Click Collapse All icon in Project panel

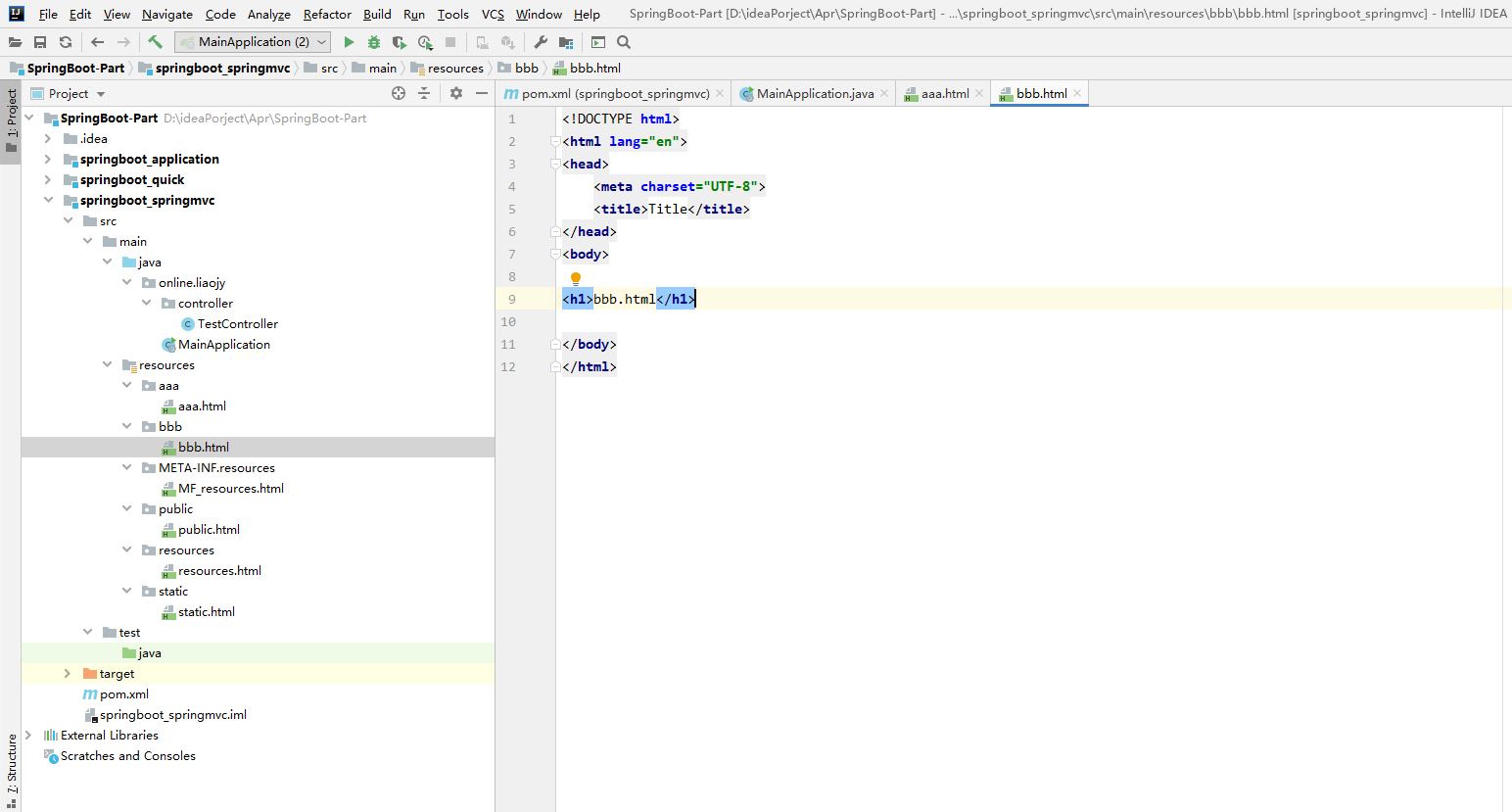tap(424, 93)
